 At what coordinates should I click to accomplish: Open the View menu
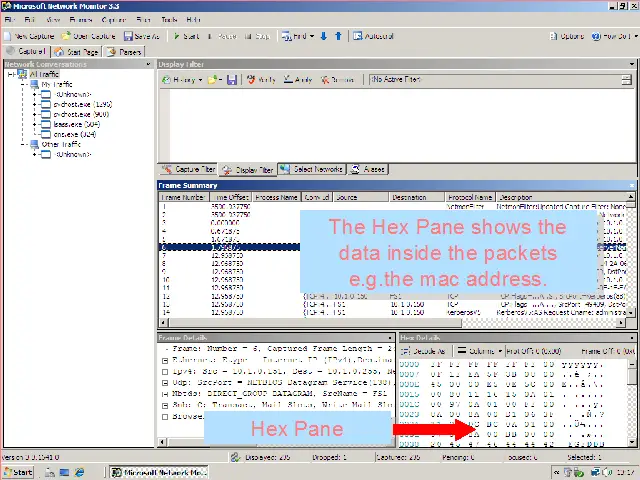tap(53, 20)
